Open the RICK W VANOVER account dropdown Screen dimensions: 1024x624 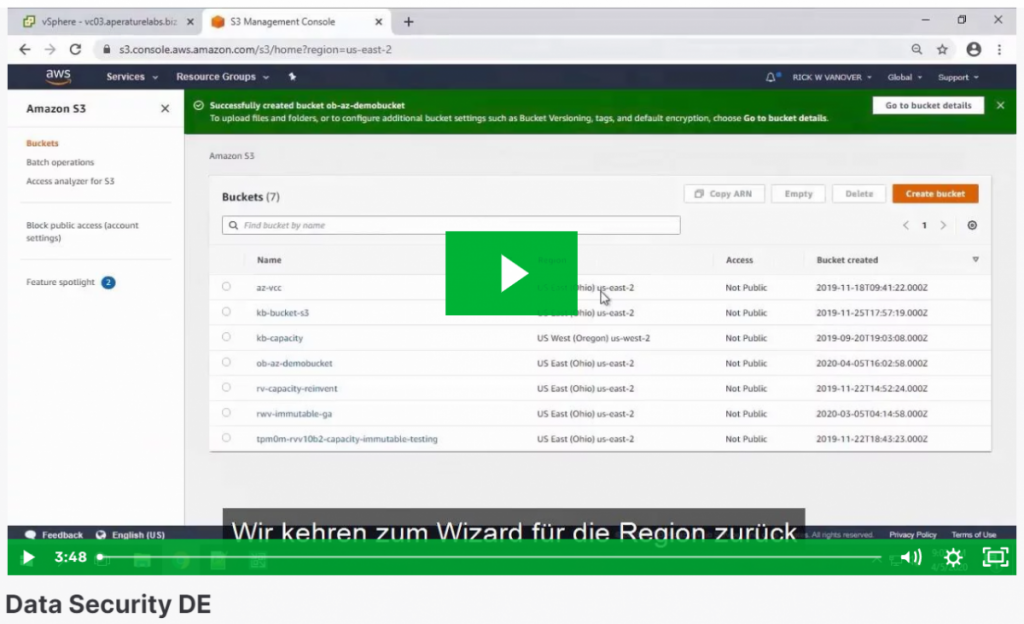[832, 77]
